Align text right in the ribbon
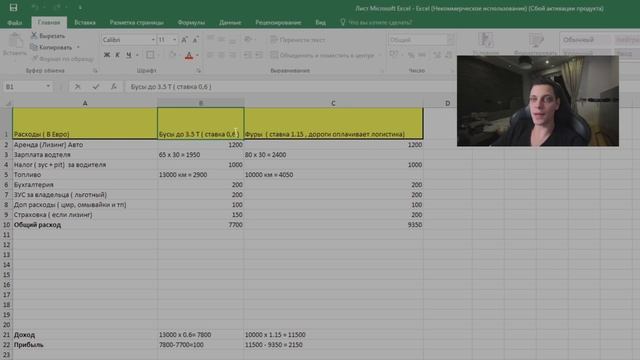Image resolution: width=640 pixels, height=360 pixels. click(233, 55)
